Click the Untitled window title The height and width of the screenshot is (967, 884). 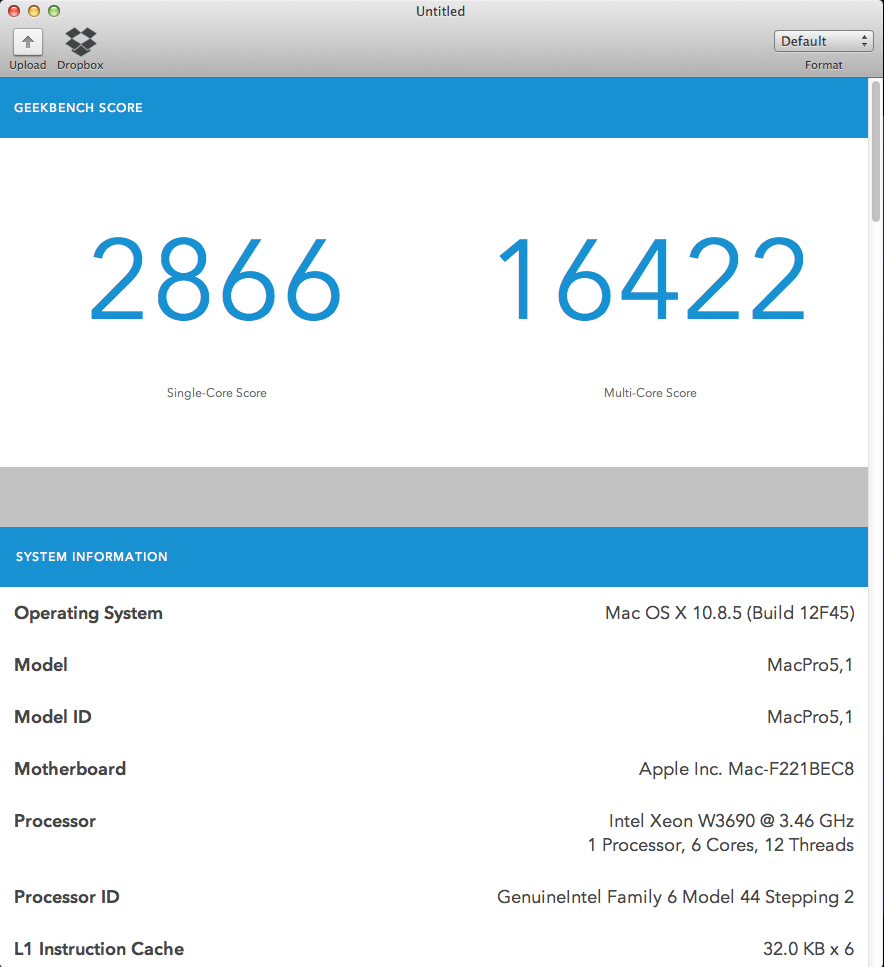[440, 11]
